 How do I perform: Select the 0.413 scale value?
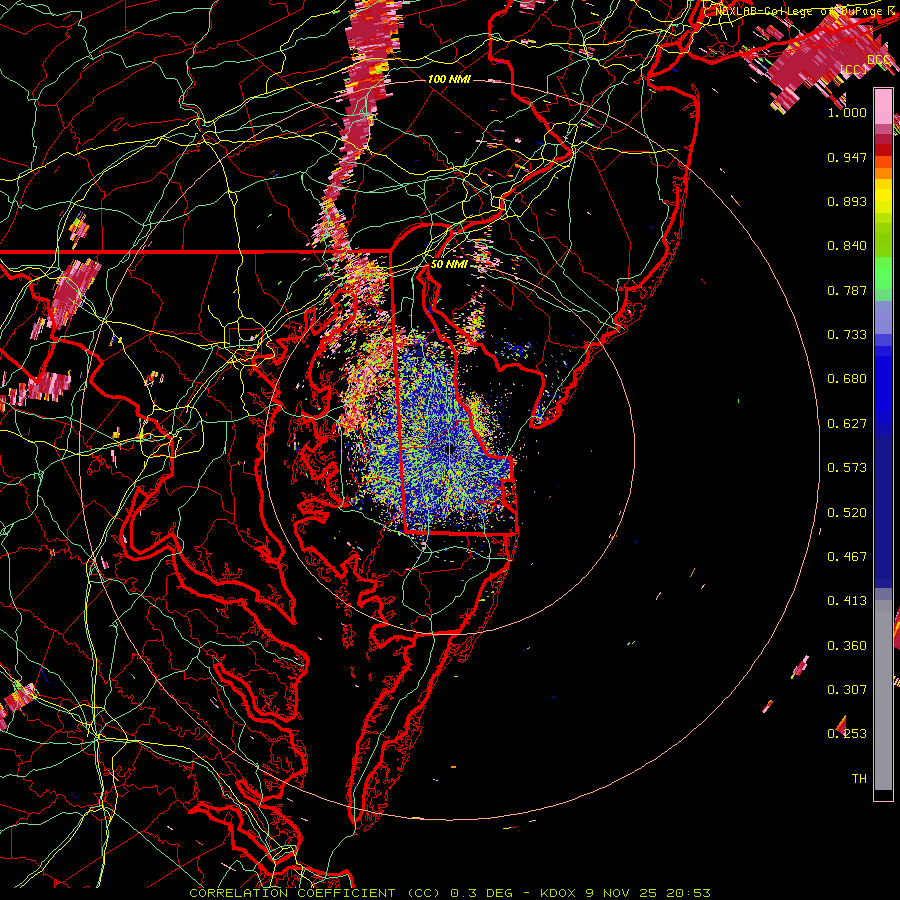click(x=847, y=601)
